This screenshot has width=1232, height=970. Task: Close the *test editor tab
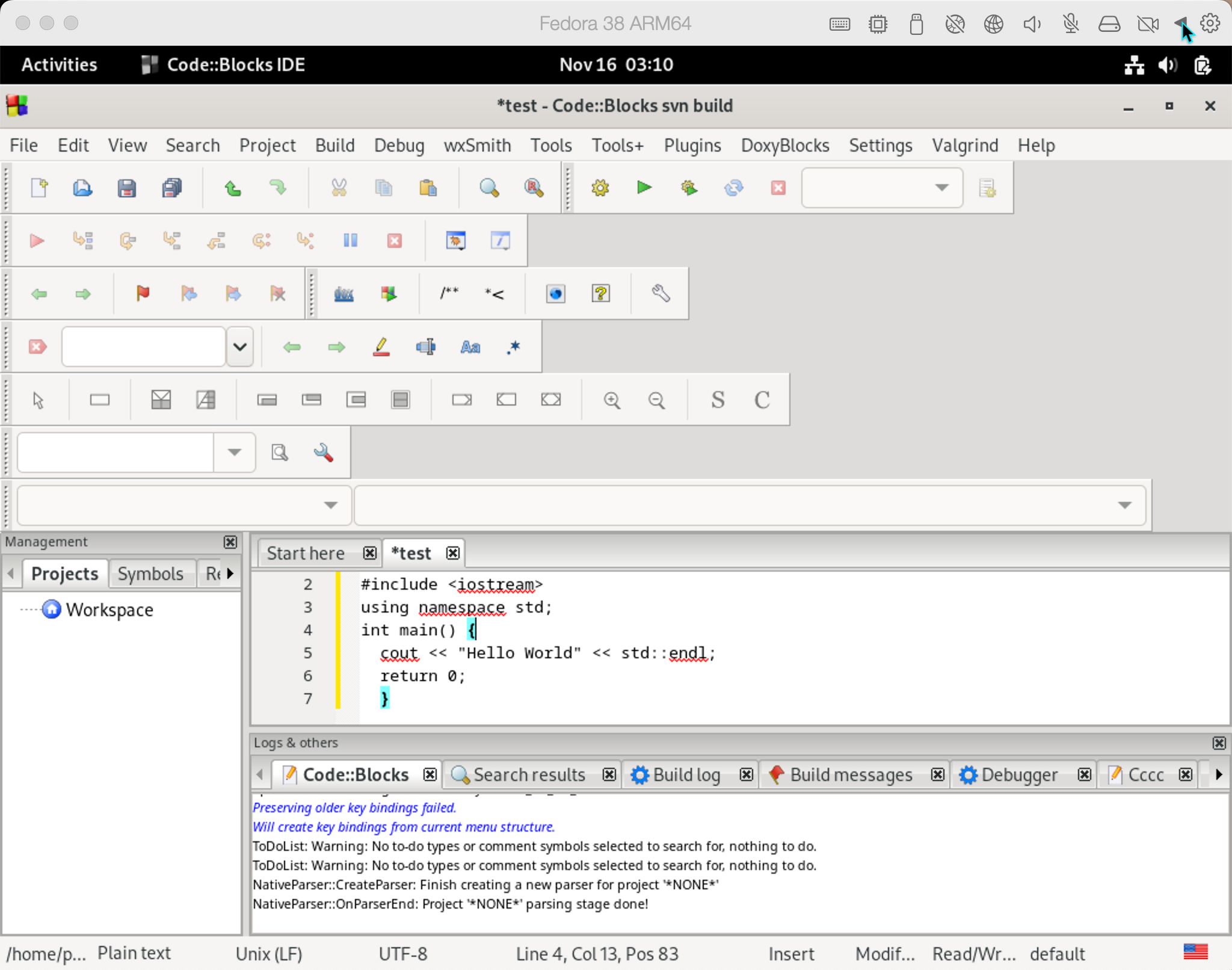pyautogui.click(x=453, y=553)
